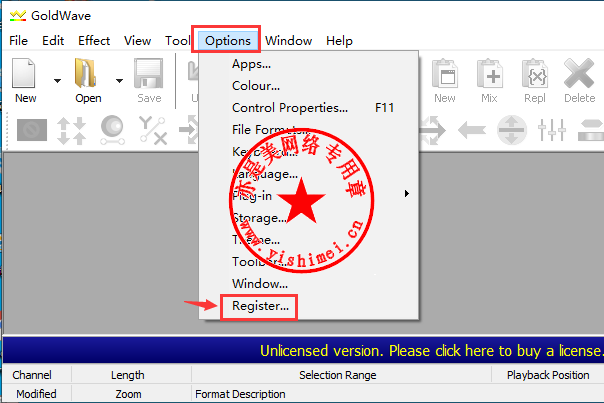
Task: Open the Edit menu
Action: [53, 40]
